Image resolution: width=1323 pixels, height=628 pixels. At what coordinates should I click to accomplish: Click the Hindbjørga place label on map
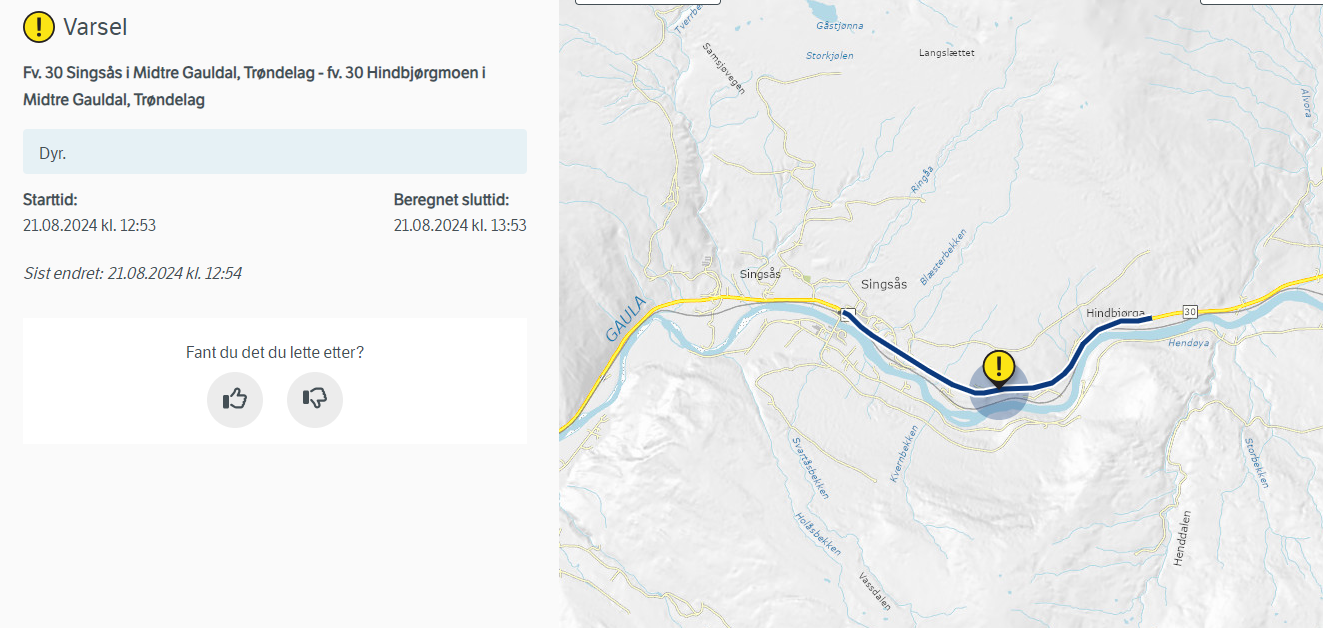(x=1114, y=313)
